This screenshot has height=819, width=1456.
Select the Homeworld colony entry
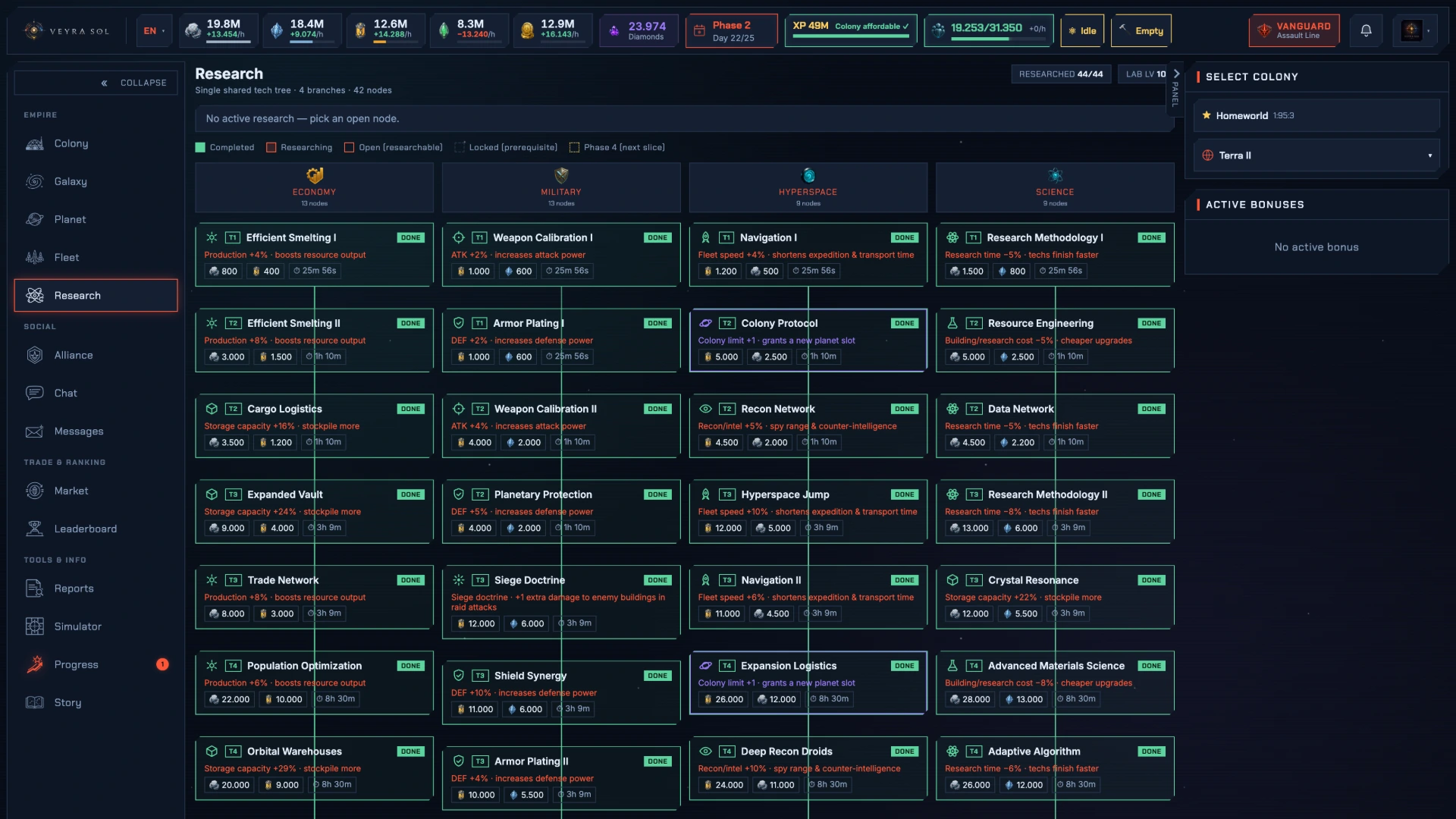(1316, 116)
